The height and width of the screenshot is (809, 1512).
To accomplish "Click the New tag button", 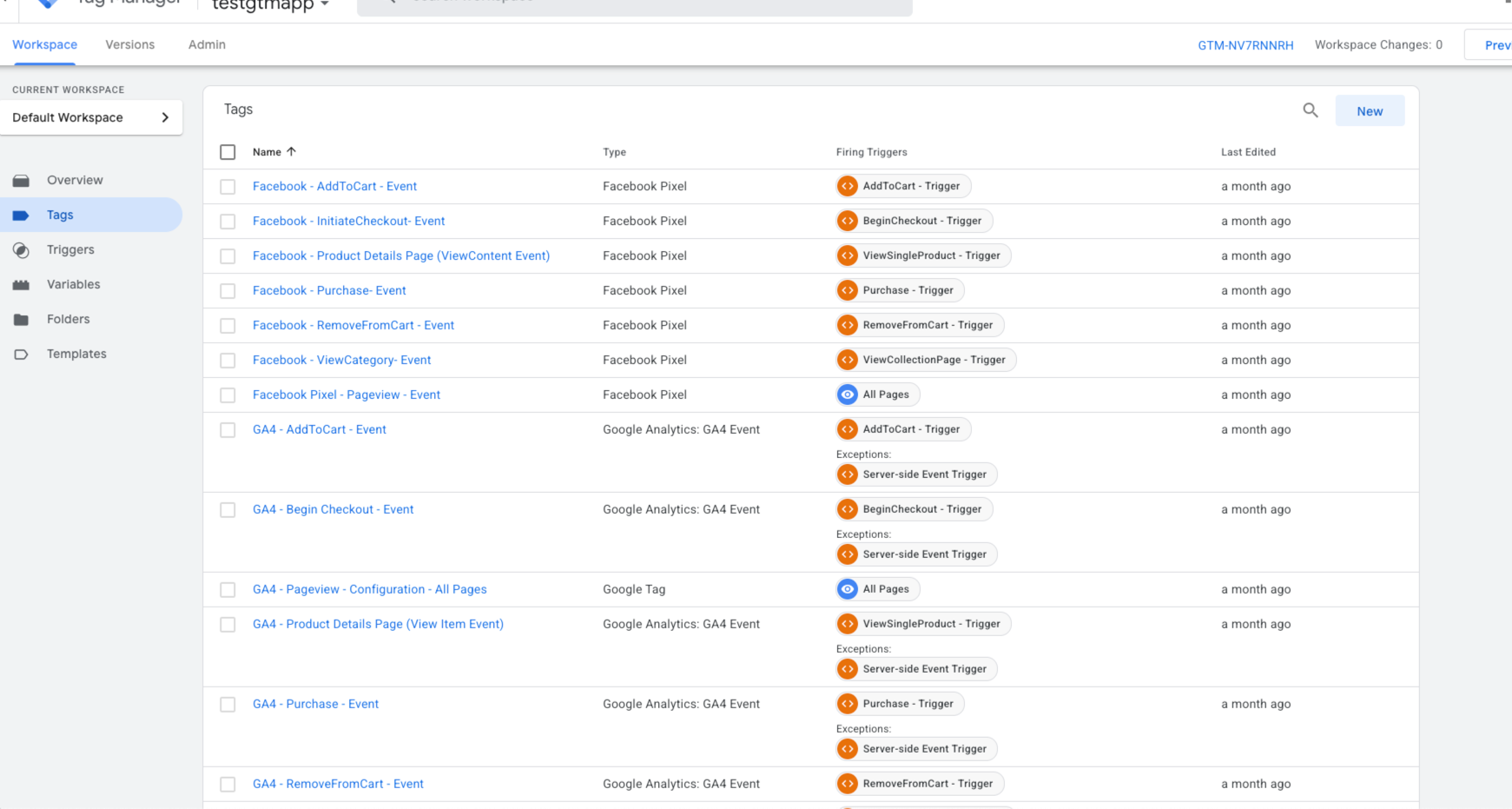I will (x=1369, y=111).
